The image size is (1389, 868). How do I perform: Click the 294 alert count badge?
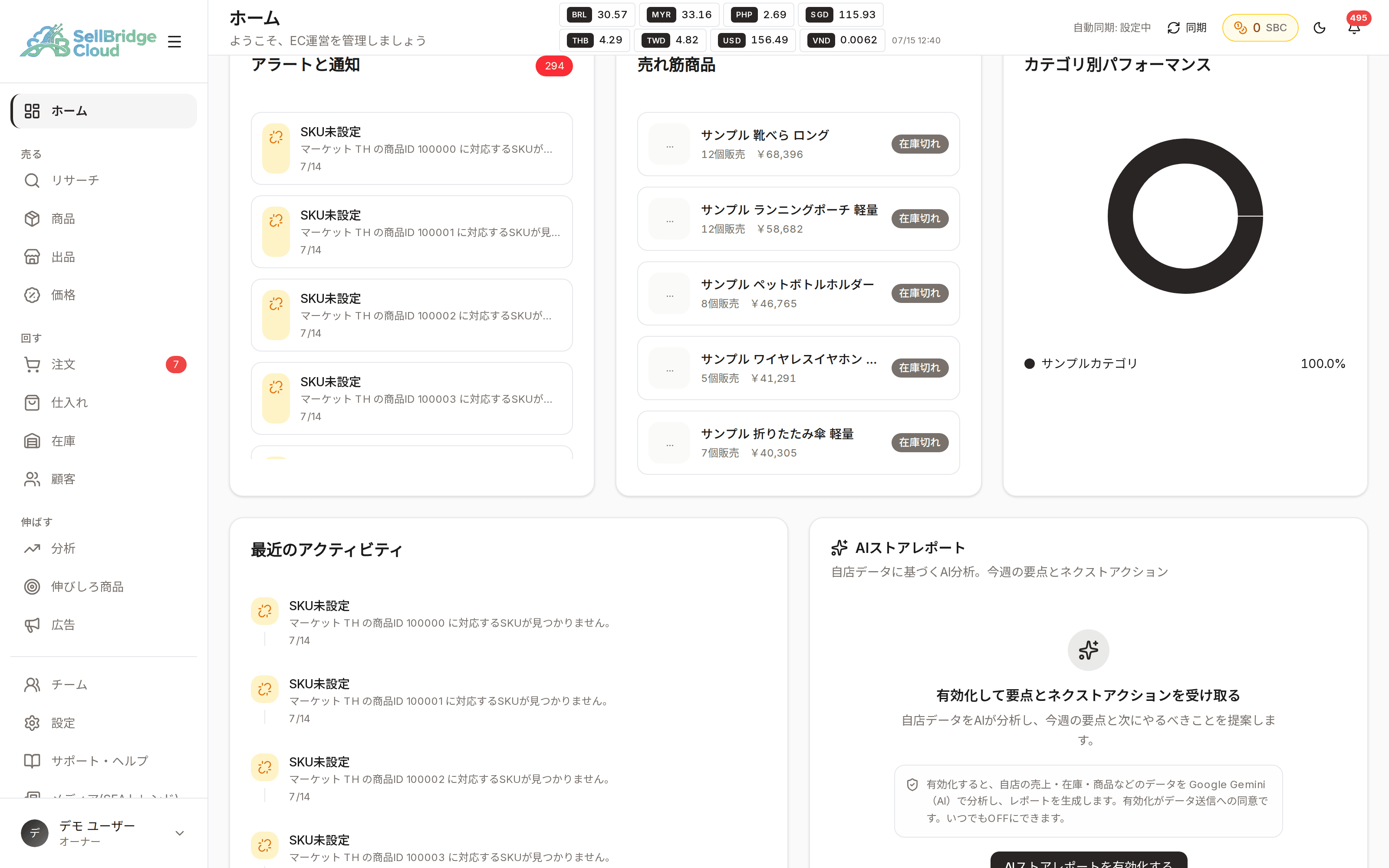554,66
